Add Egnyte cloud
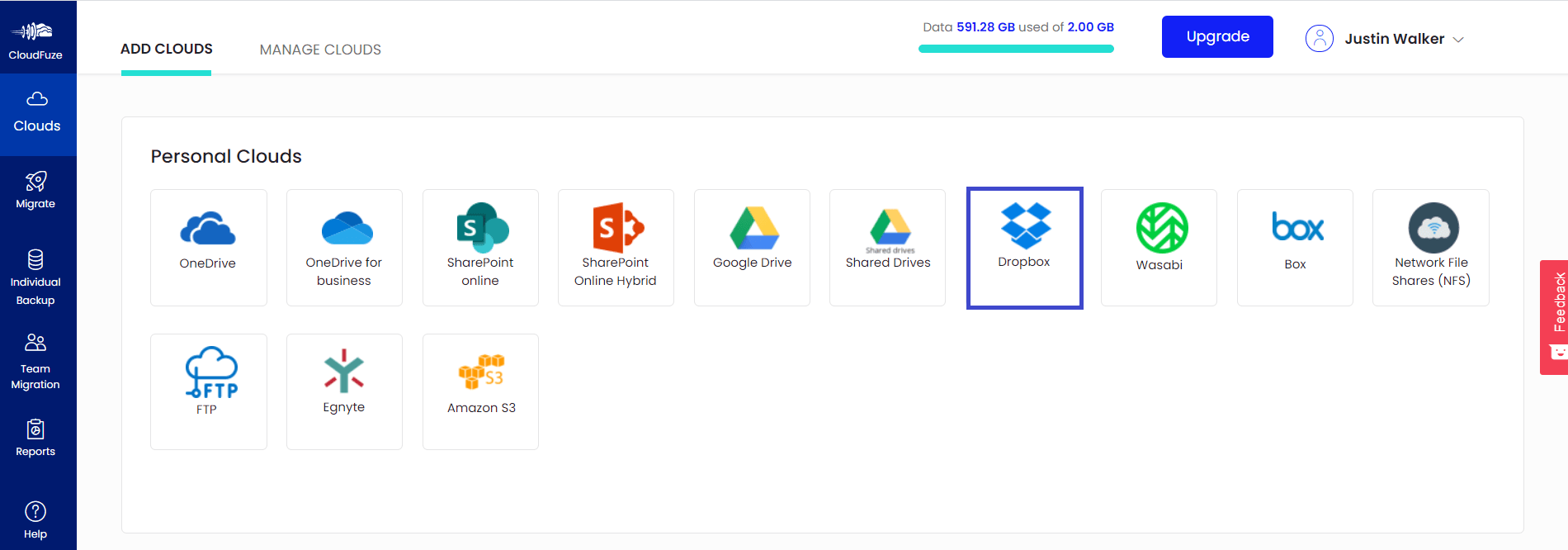Image resolution: width=1568 pixels, height=550 pixels. point(344,391)
